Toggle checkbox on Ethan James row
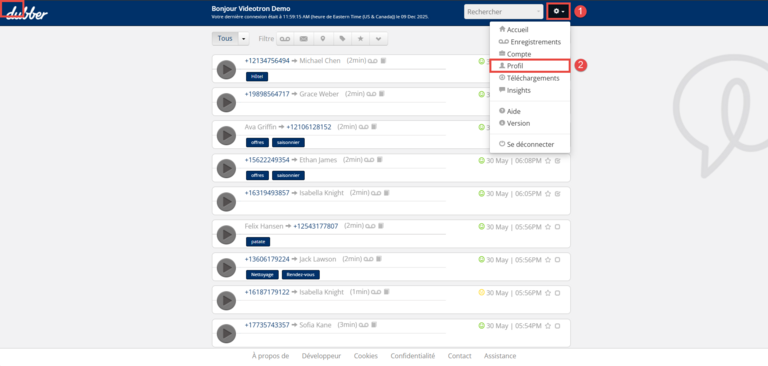 pyautogui.click(x=557, y=160)
